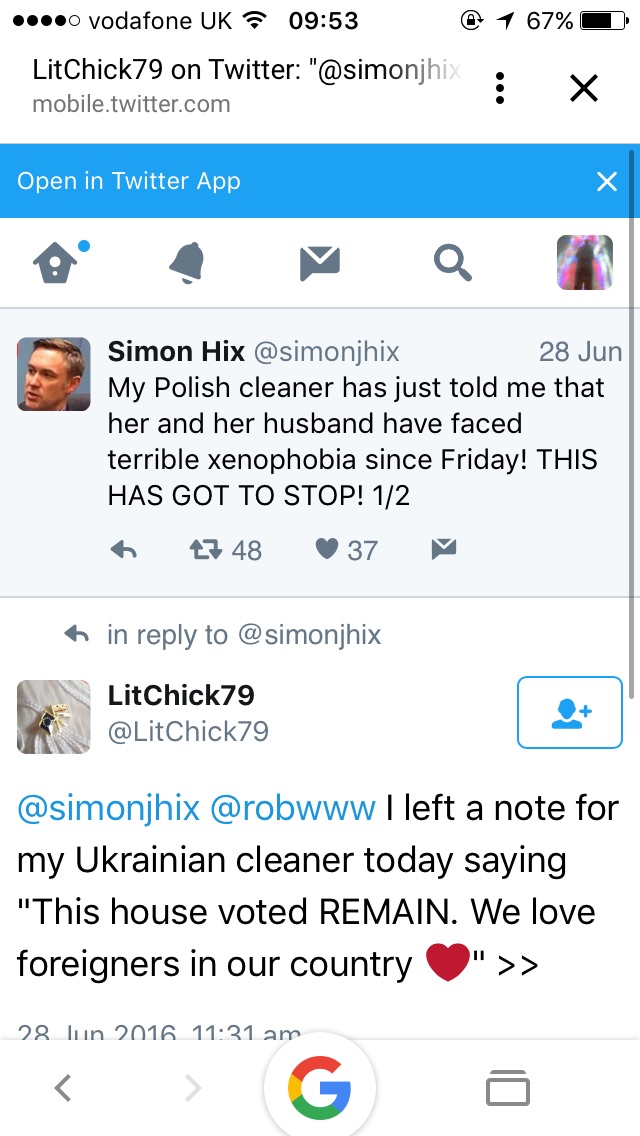Tap the search magnifier icon

pyautogui.click(x=452, y=263)
